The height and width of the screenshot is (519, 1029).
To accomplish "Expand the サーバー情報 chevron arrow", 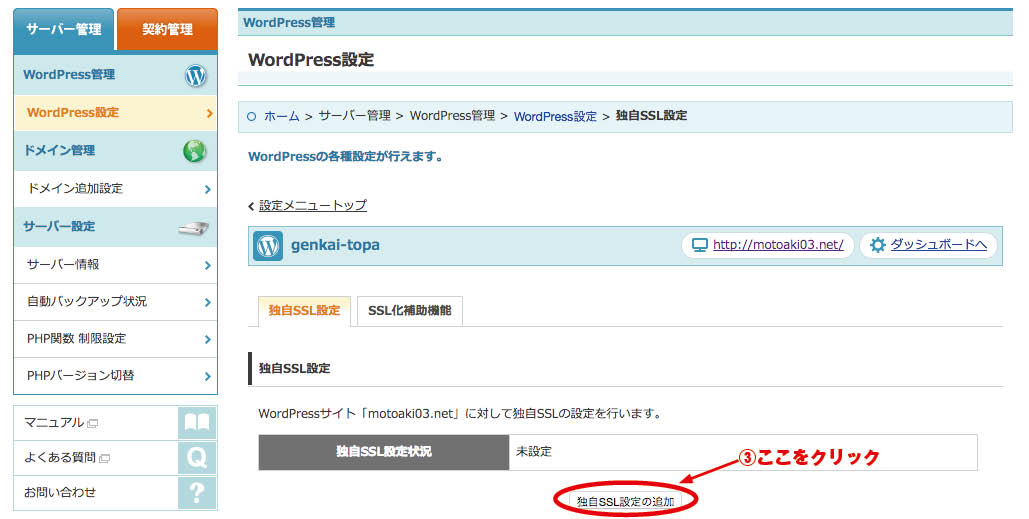I will click(208, 265).
